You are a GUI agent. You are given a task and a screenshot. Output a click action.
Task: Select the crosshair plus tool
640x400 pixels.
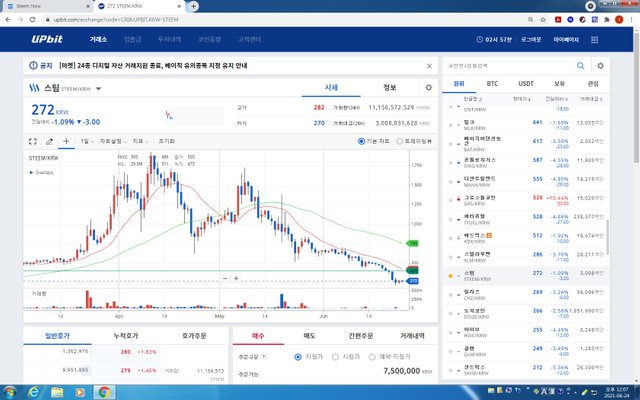[x=66, y=141]
